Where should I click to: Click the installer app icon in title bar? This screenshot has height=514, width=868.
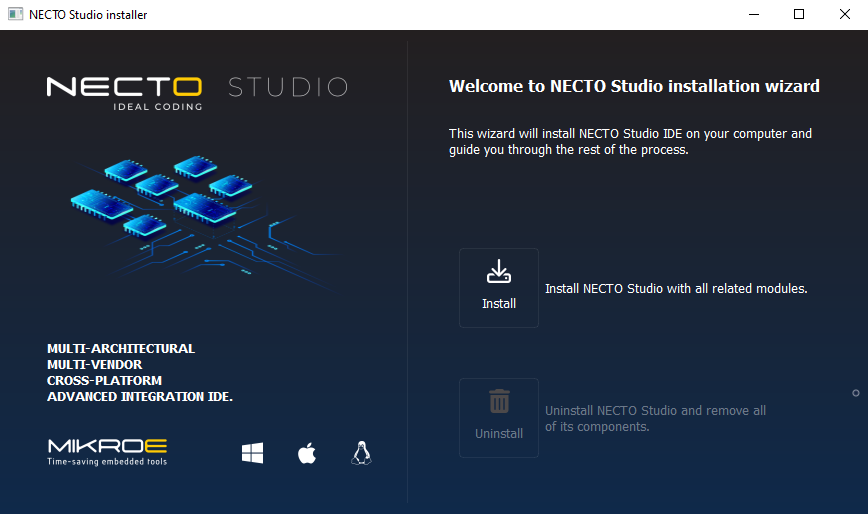click(x=15, y=14)
